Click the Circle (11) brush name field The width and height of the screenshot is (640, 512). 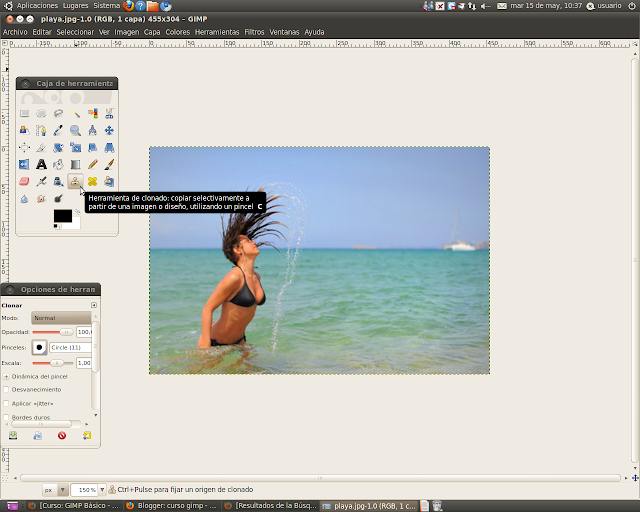click(70, 347)
